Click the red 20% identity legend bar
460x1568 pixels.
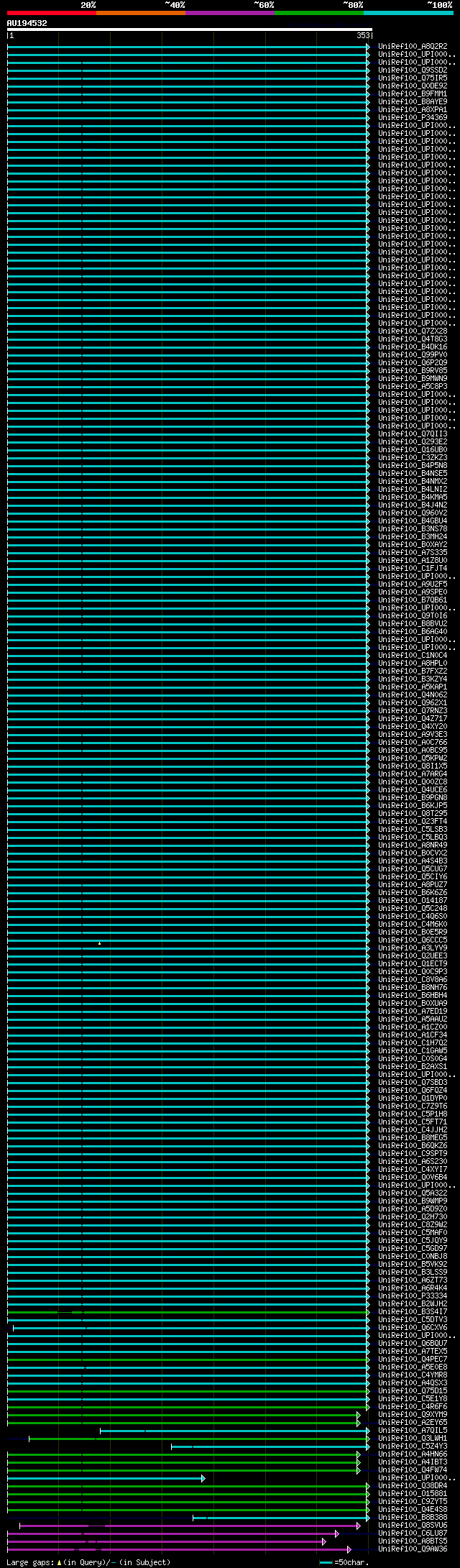point(52,13)
